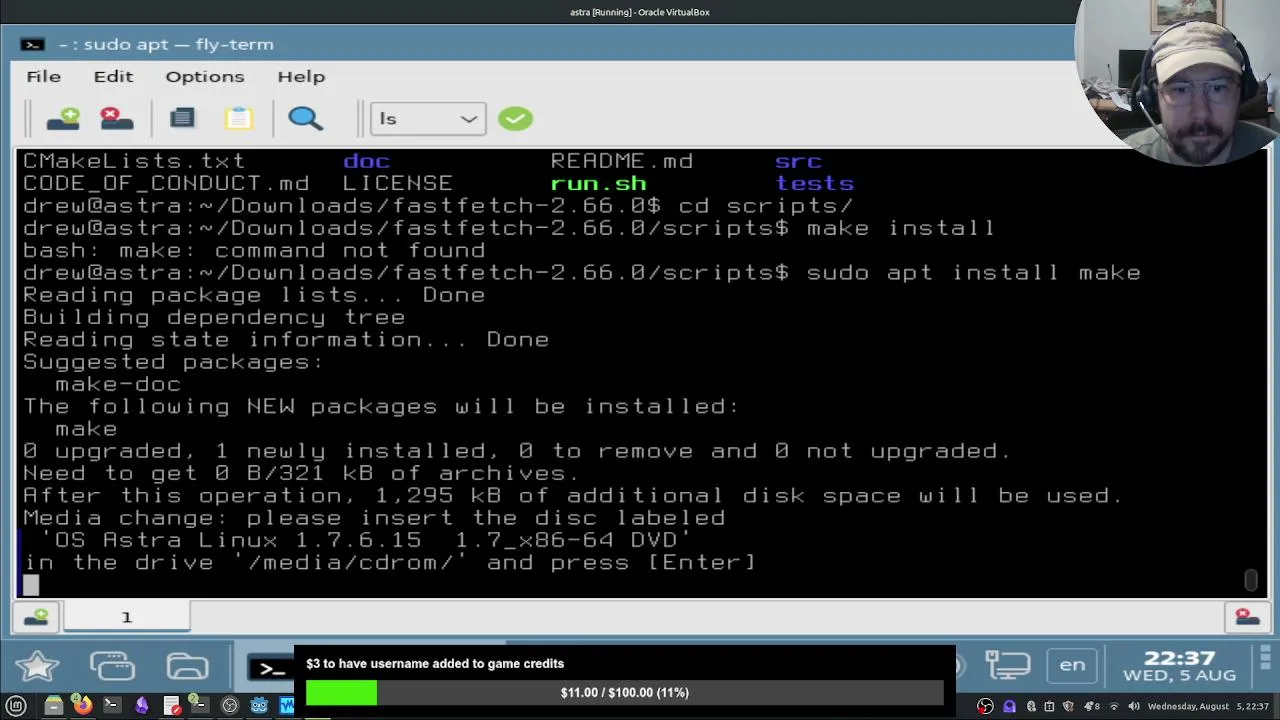Open the host tray Wi-Fi icon
This screenshot has width=1280, height=720.
point(1113,707)
